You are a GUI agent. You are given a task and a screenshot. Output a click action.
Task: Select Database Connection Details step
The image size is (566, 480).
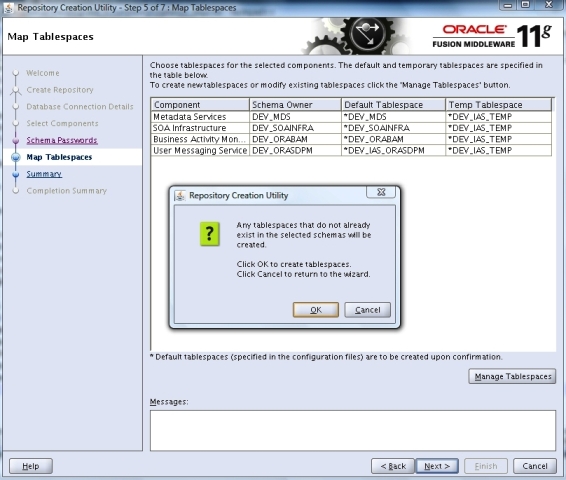(x=80, y=106)
